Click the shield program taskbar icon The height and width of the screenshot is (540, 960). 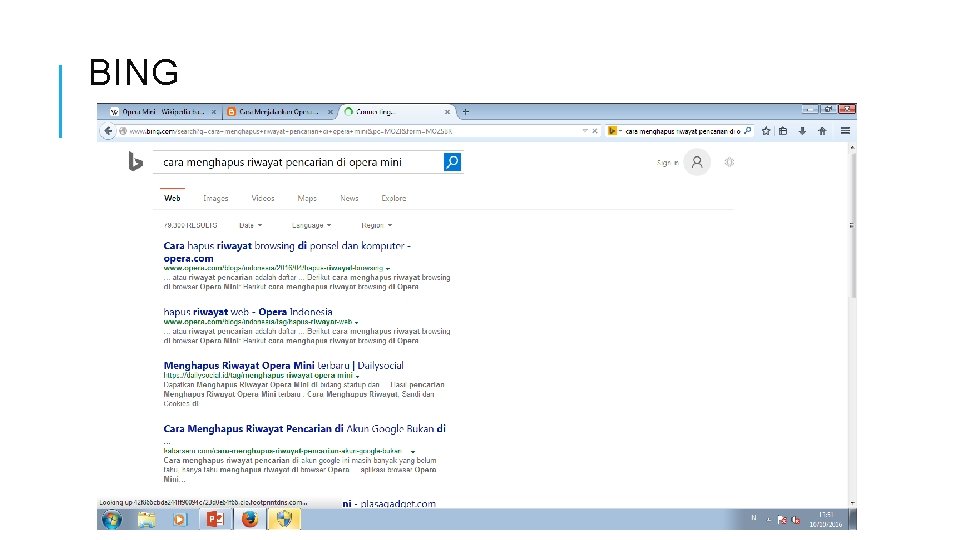click(x=283, y=519)
